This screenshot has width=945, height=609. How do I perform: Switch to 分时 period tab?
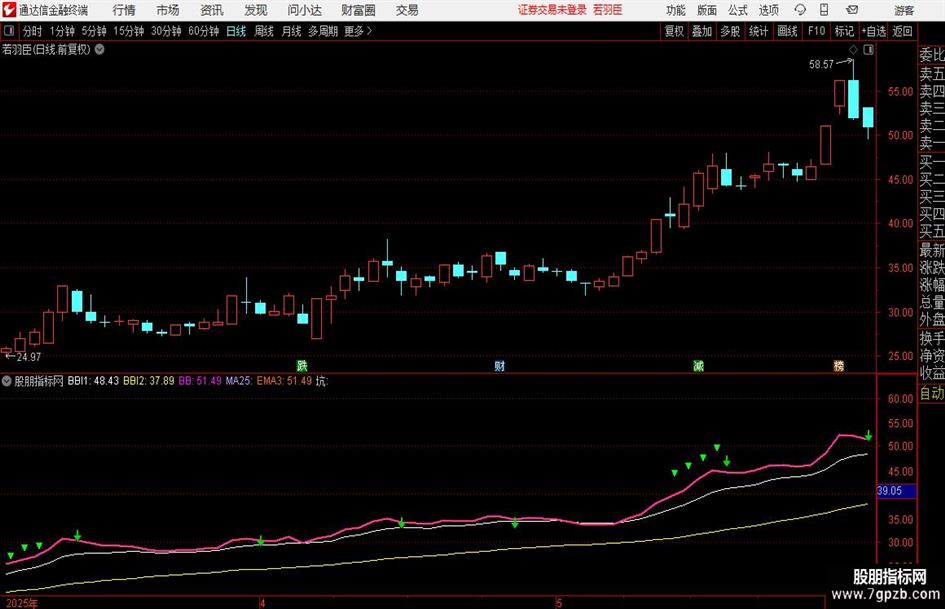[x=32, y=31]
